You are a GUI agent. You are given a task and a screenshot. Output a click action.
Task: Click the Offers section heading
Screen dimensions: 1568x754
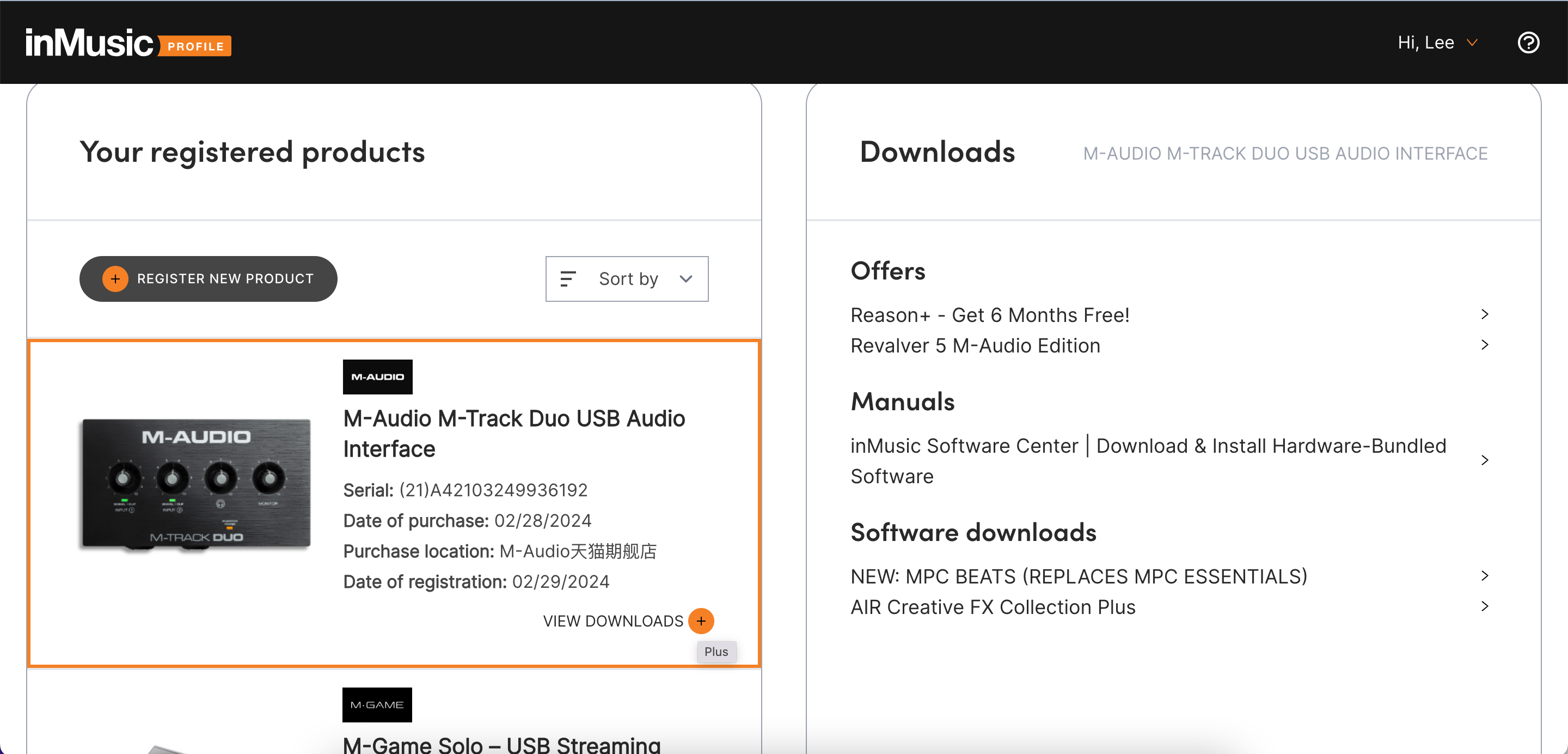tap(887, 270)
